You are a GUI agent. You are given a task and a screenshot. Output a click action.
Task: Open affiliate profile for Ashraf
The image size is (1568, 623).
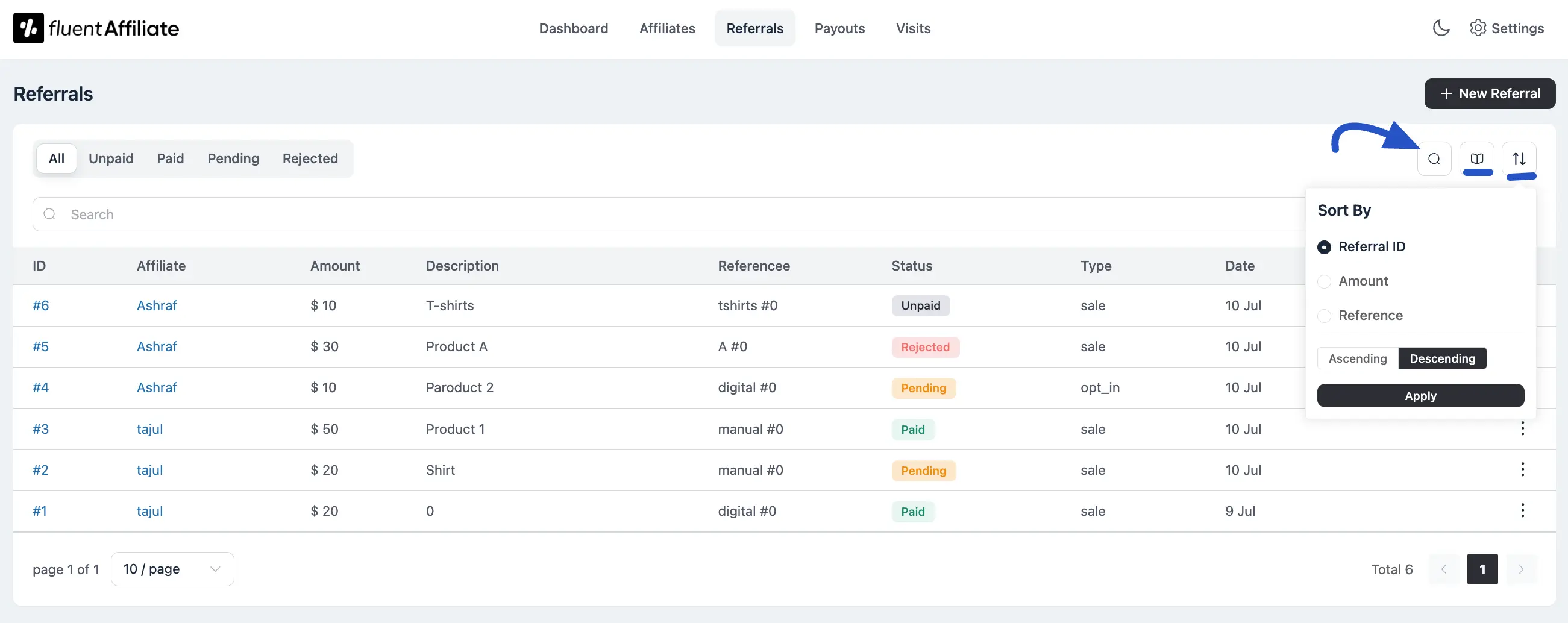(157, 305)
